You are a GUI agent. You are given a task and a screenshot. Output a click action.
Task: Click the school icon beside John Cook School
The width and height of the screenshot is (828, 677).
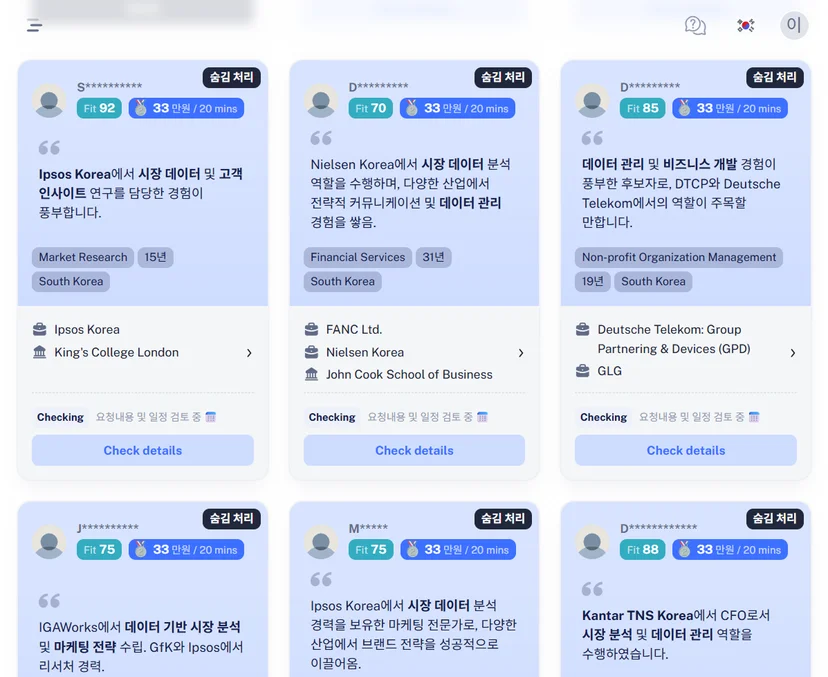tap(312, 374)
